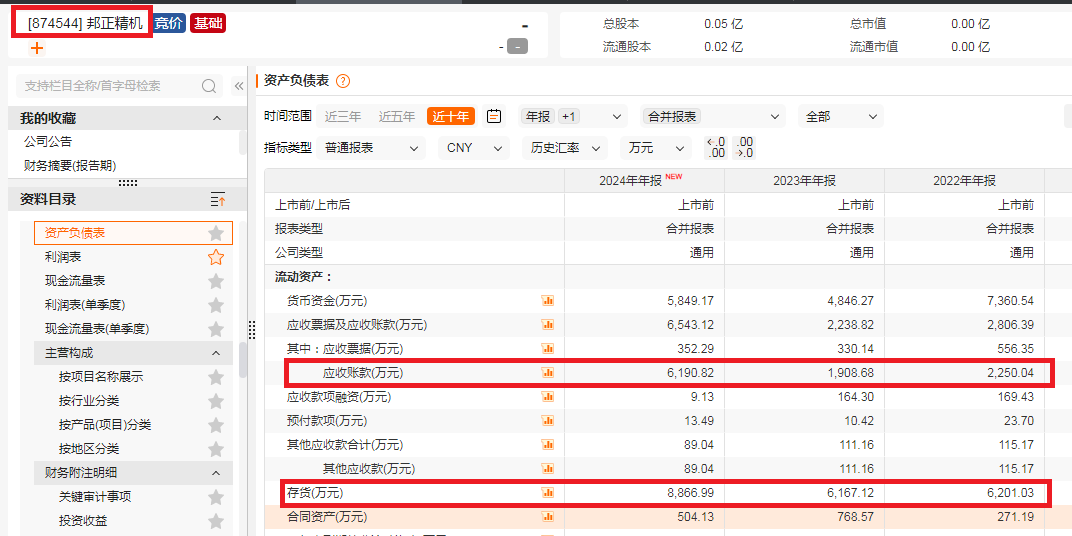Select 近三年 time range
Image resolution: width=1072 pixels, height=536 pixels.
(343, 116)
